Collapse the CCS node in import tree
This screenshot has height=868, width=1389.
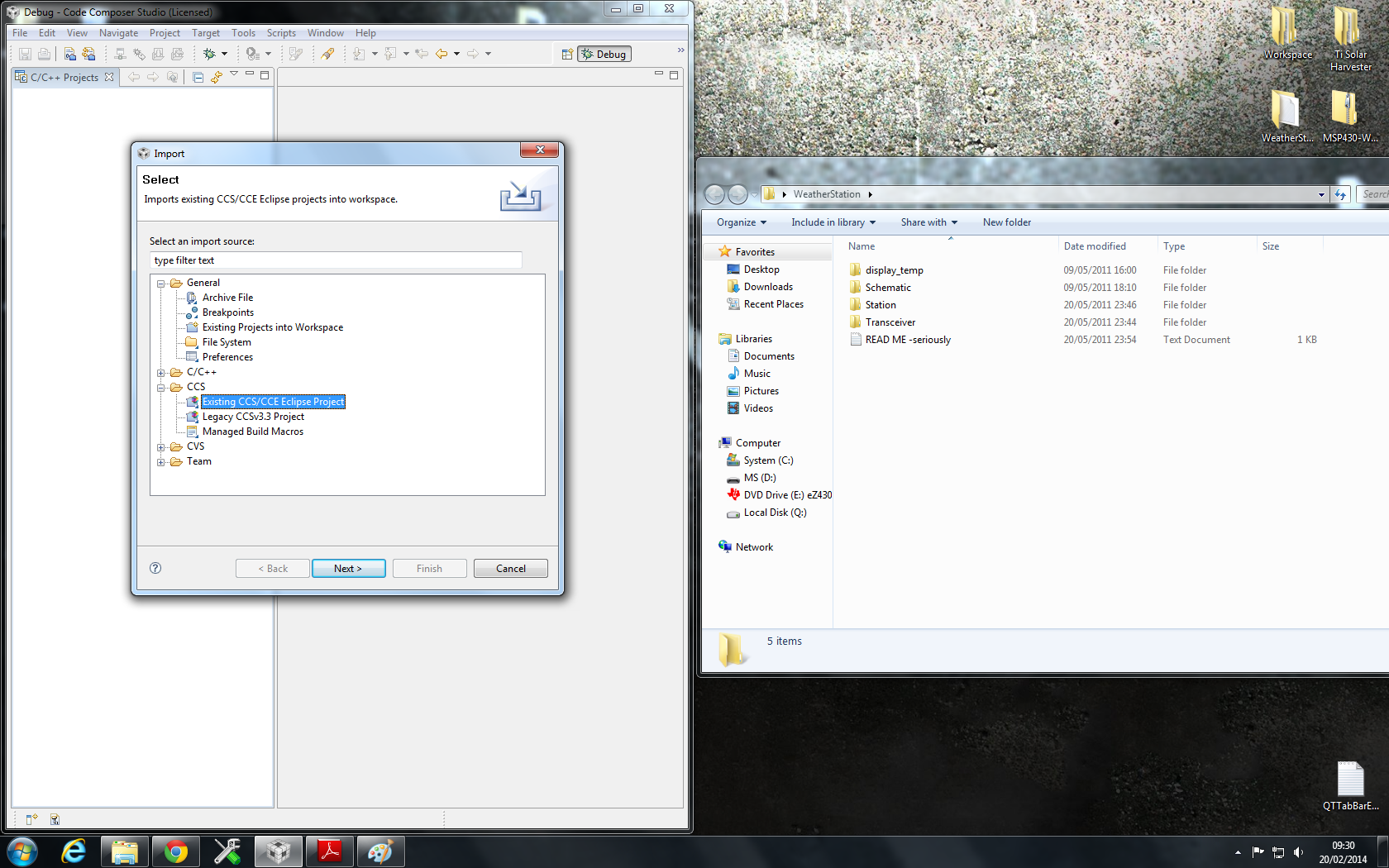pos(161,388)
